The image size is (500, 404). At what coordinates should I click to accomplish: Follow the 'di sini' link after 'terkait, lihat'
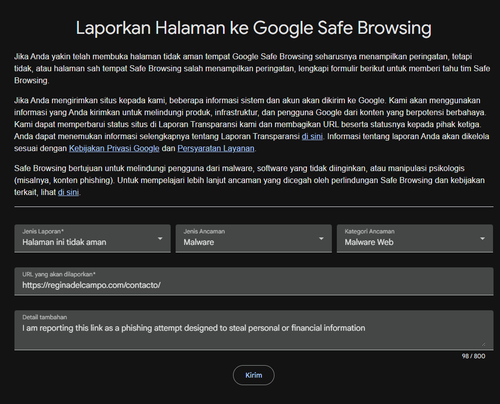coord(68,192)
